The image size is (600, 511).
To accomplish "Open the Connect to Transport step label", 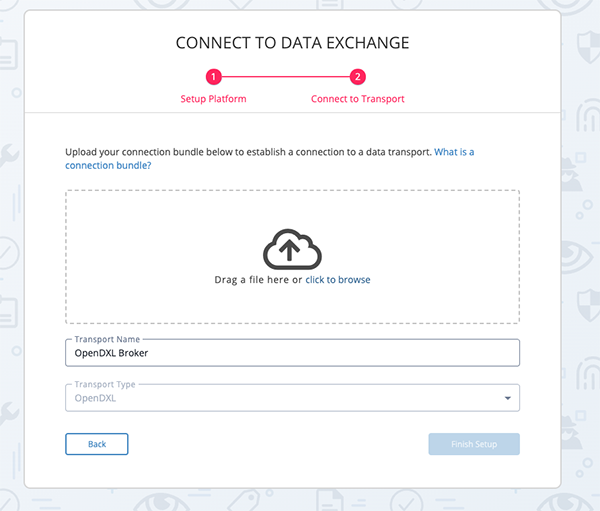I will click(x=357, y=99).
